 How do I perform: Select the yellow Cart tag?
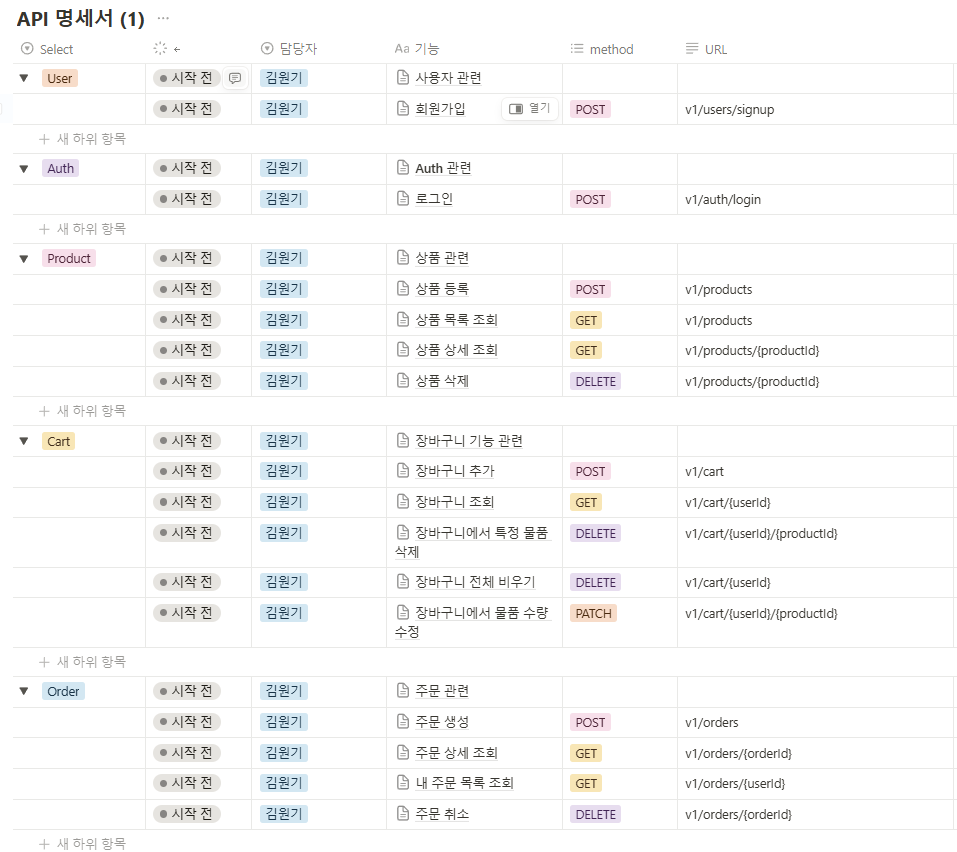pyautogui.click(x=59, y=441)
